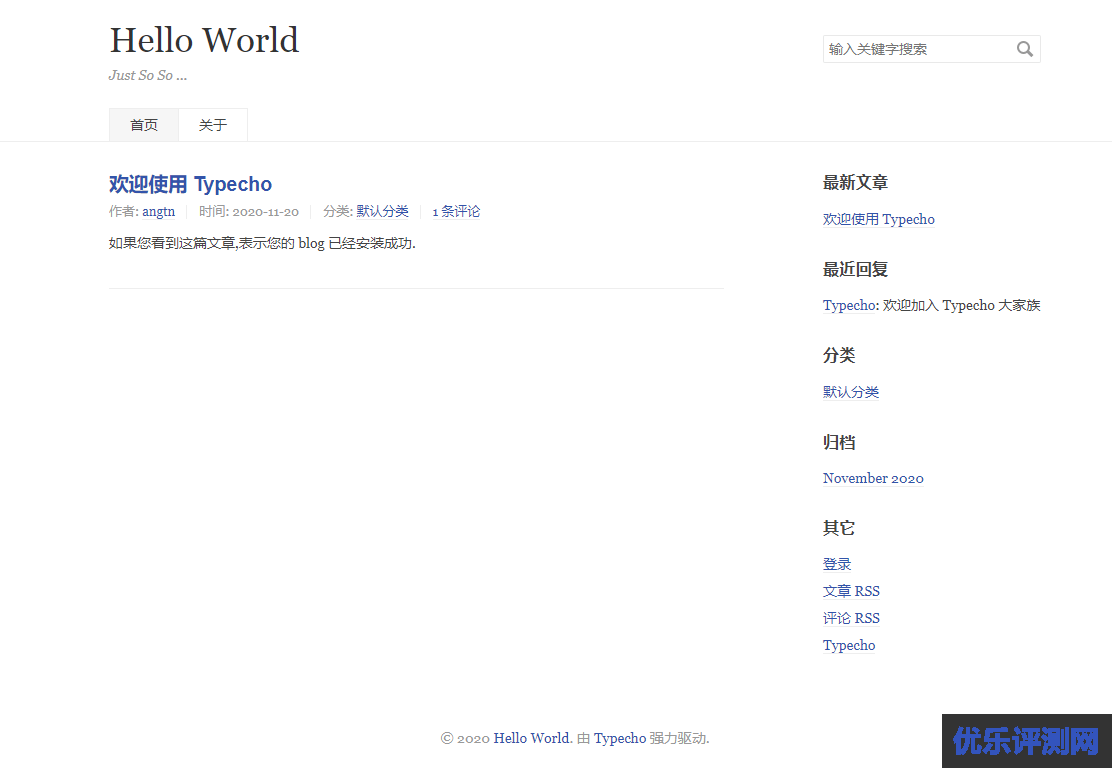Open 默认分类 in the sidebar 分类 section
This screenshot has height=768, width=1112.
[x=850, y=391]
